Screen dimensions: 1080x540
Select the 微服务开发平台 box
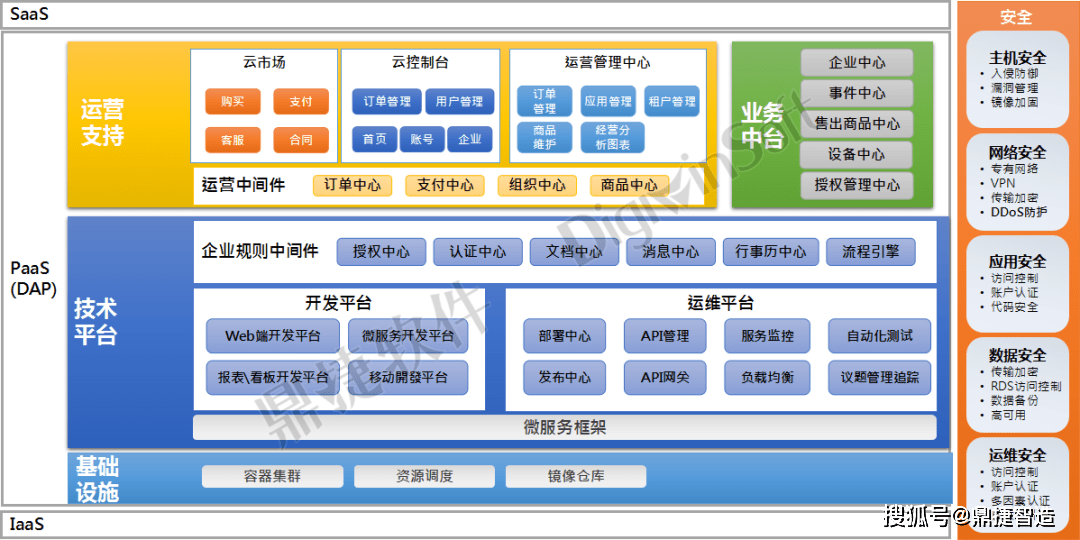(x=408, y=336)
